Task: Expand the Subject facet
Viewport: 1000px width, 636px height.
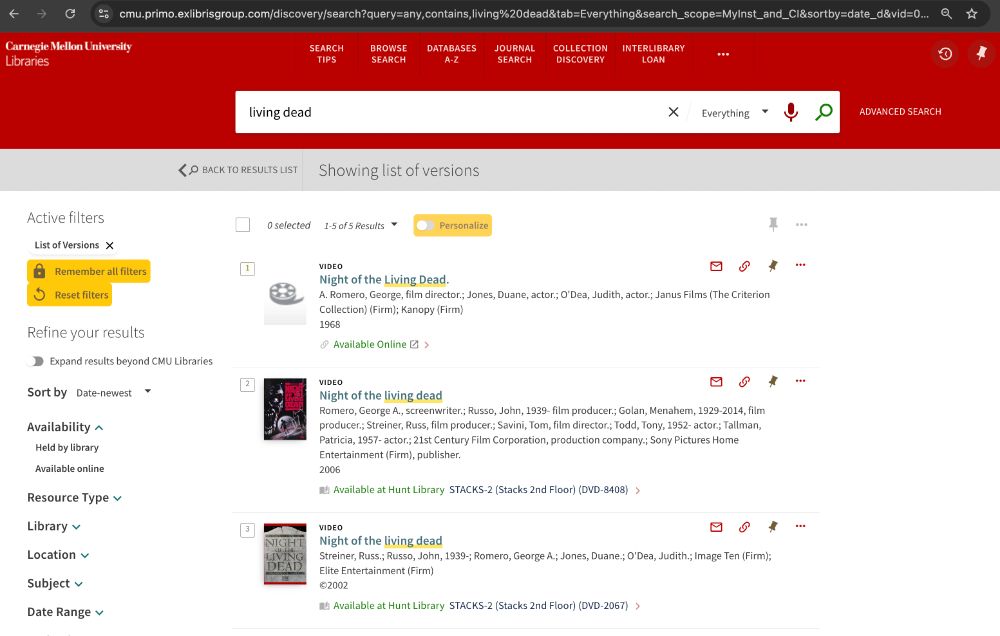Action: tap(55, 584)
